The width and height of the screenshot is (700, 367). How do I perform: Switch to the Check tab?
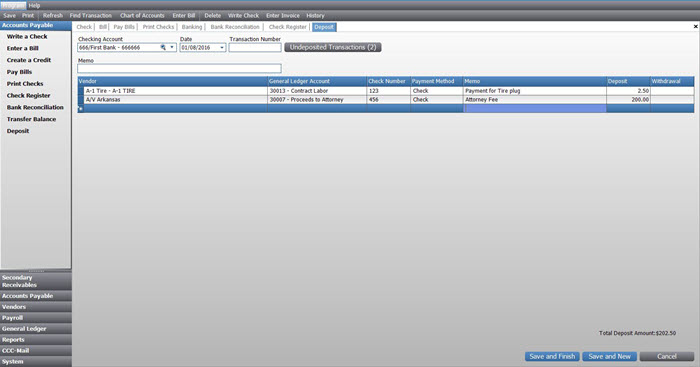pyautogui.click(x=84, y=27)
